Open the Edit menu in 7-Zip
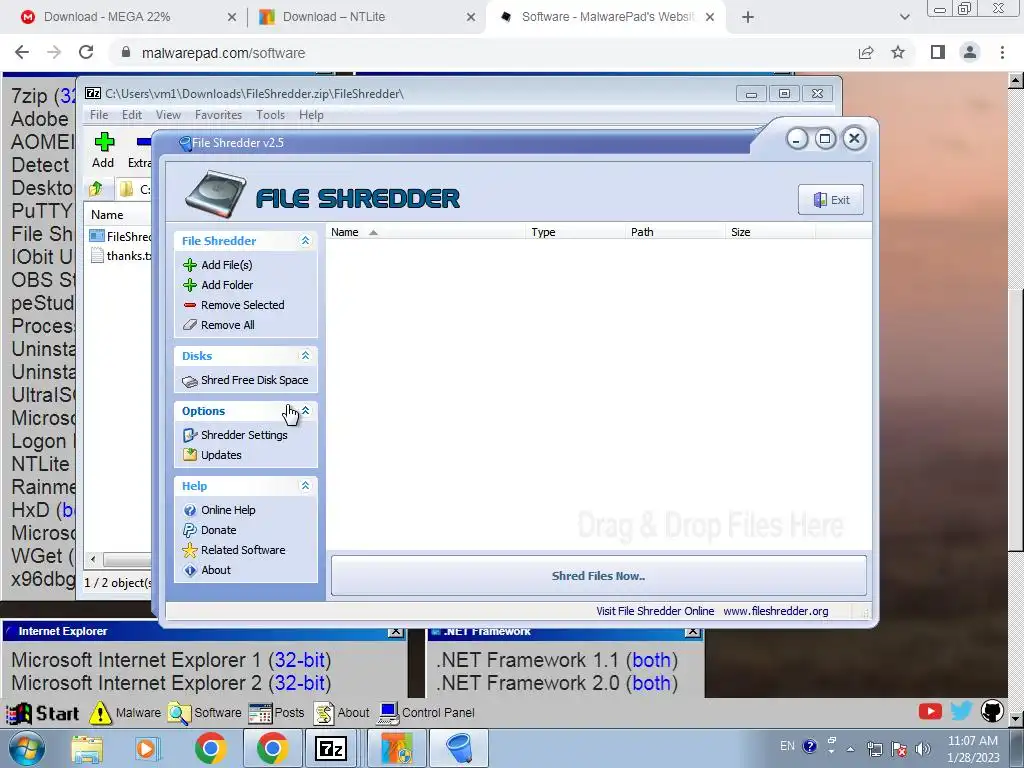This screenshot has width=1024, height=768. point(132,115)
